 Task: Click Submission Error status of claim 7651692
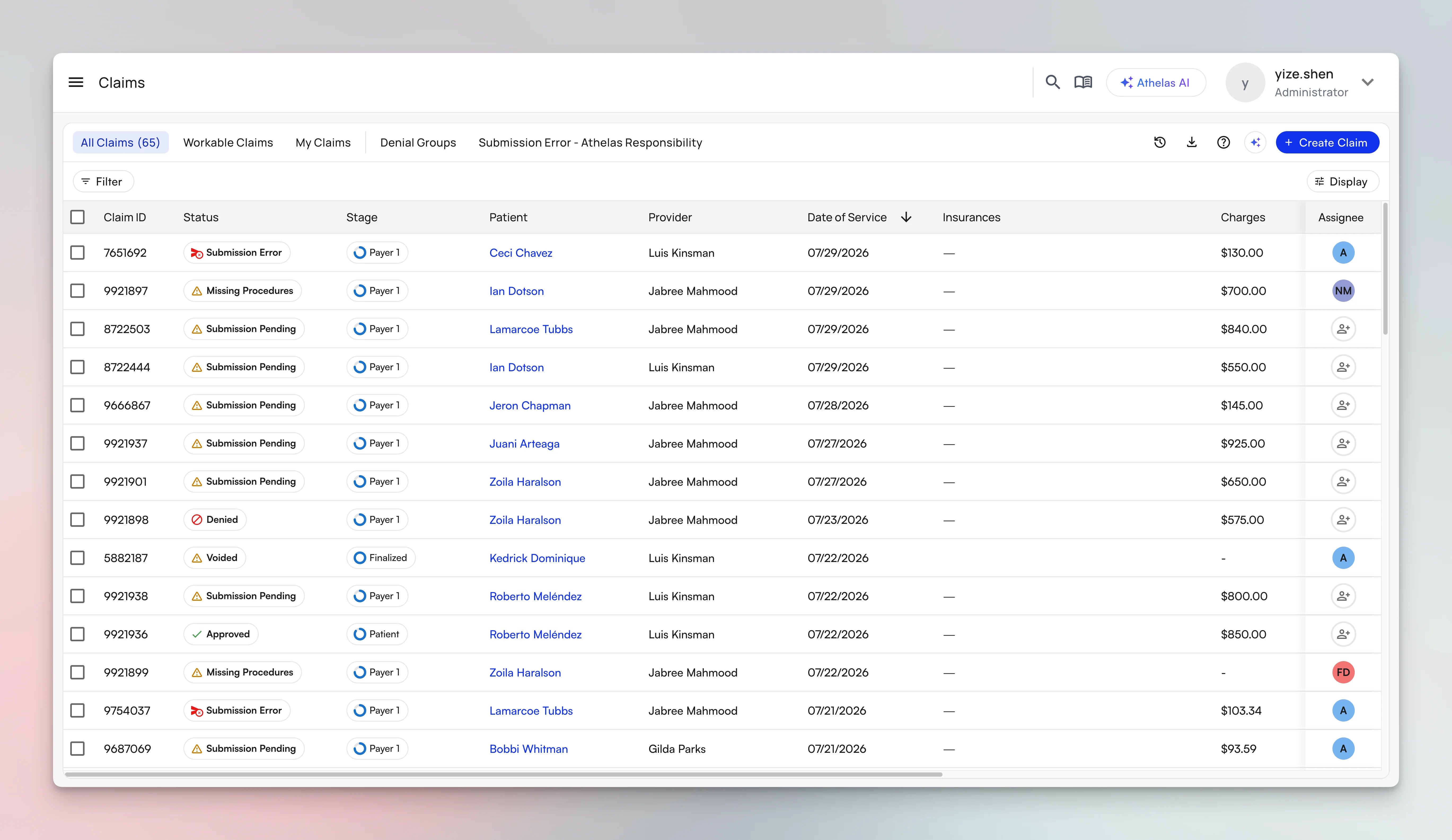point(237,252)
